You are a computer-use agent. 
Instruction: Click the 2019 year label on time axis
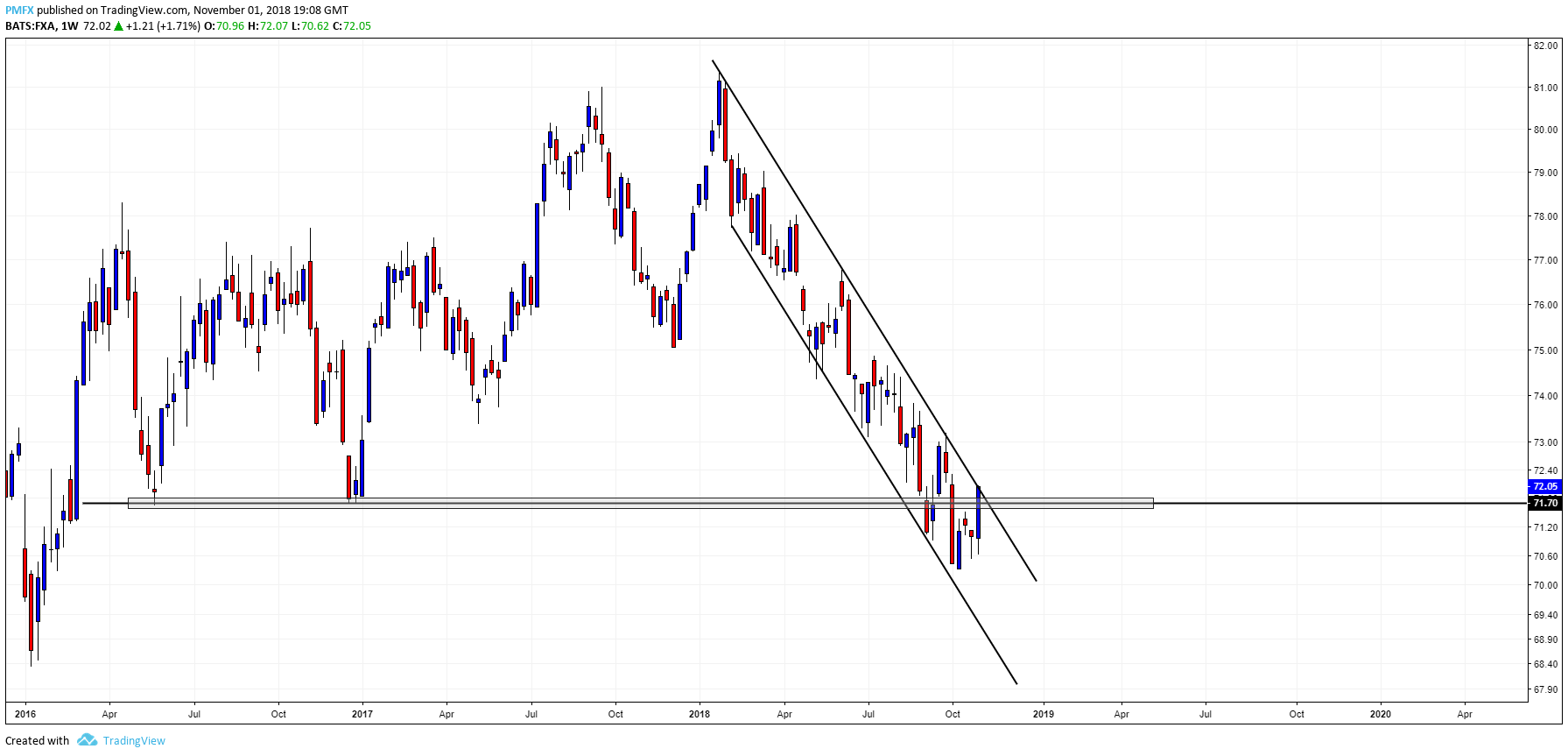(x=1043, y=714)
